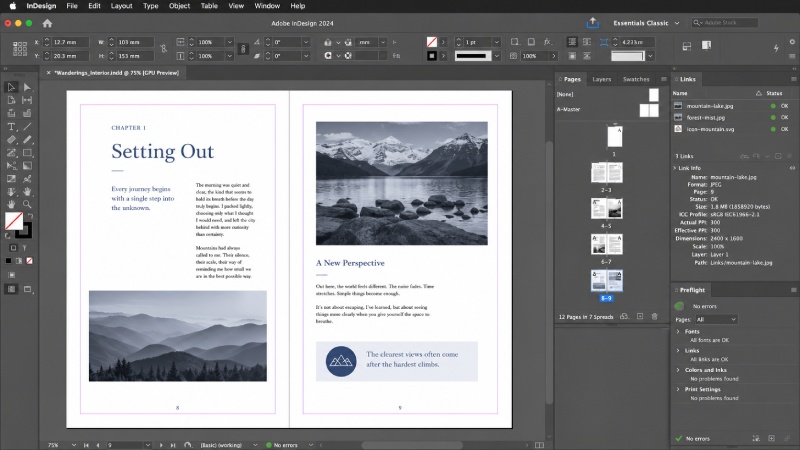
Task: Expand the Fonts preflight section
Action: [x=678, y=332]
